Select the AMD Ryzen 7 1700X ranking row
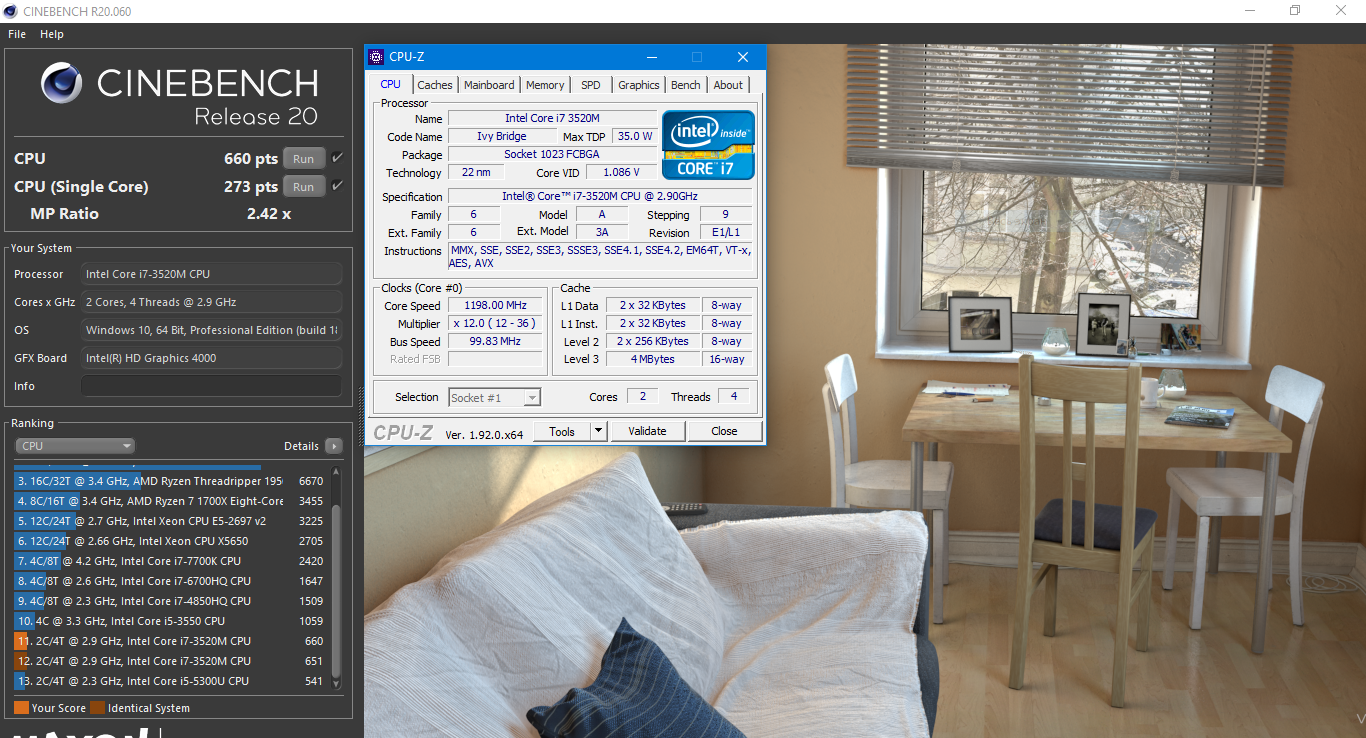Screen dimensions: 1366x738 [x=170, y=501]
